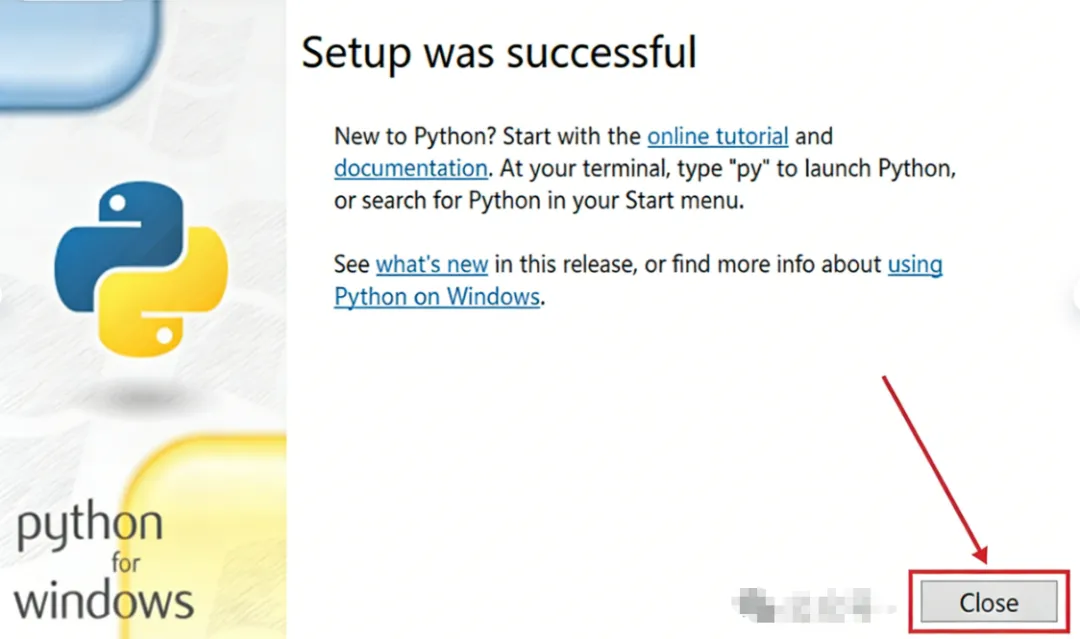
Task: Open the "Python on Windows" link text
Action: (437, 297)
